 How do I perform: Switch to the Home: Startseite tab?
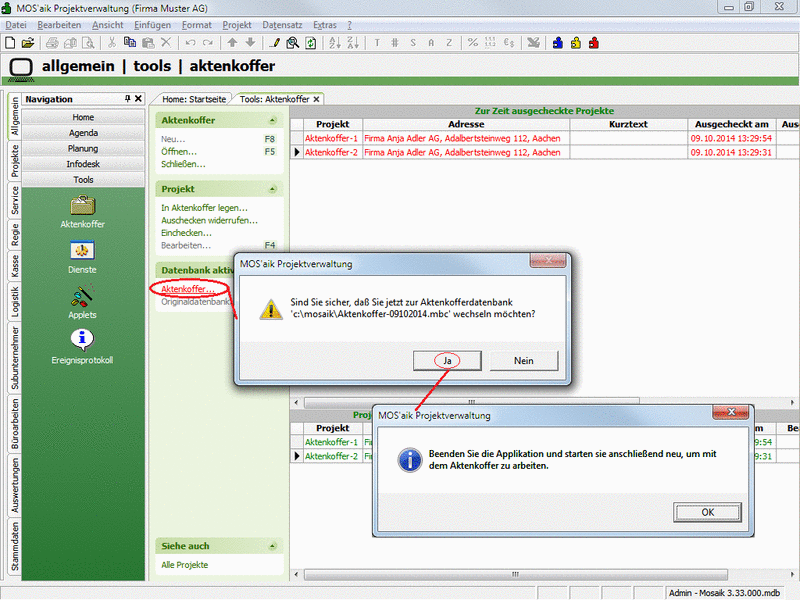tap(194, 99)
